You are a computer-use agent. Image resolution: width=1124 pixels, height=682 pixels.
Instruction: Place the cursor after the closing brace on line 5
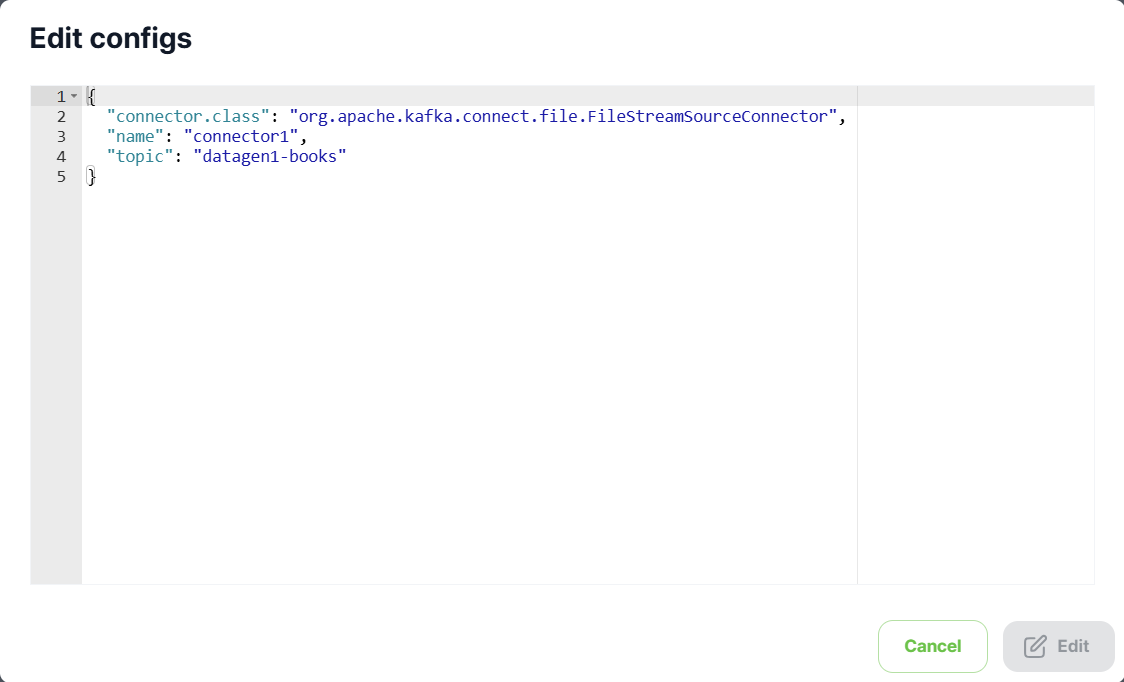point(97,176)
